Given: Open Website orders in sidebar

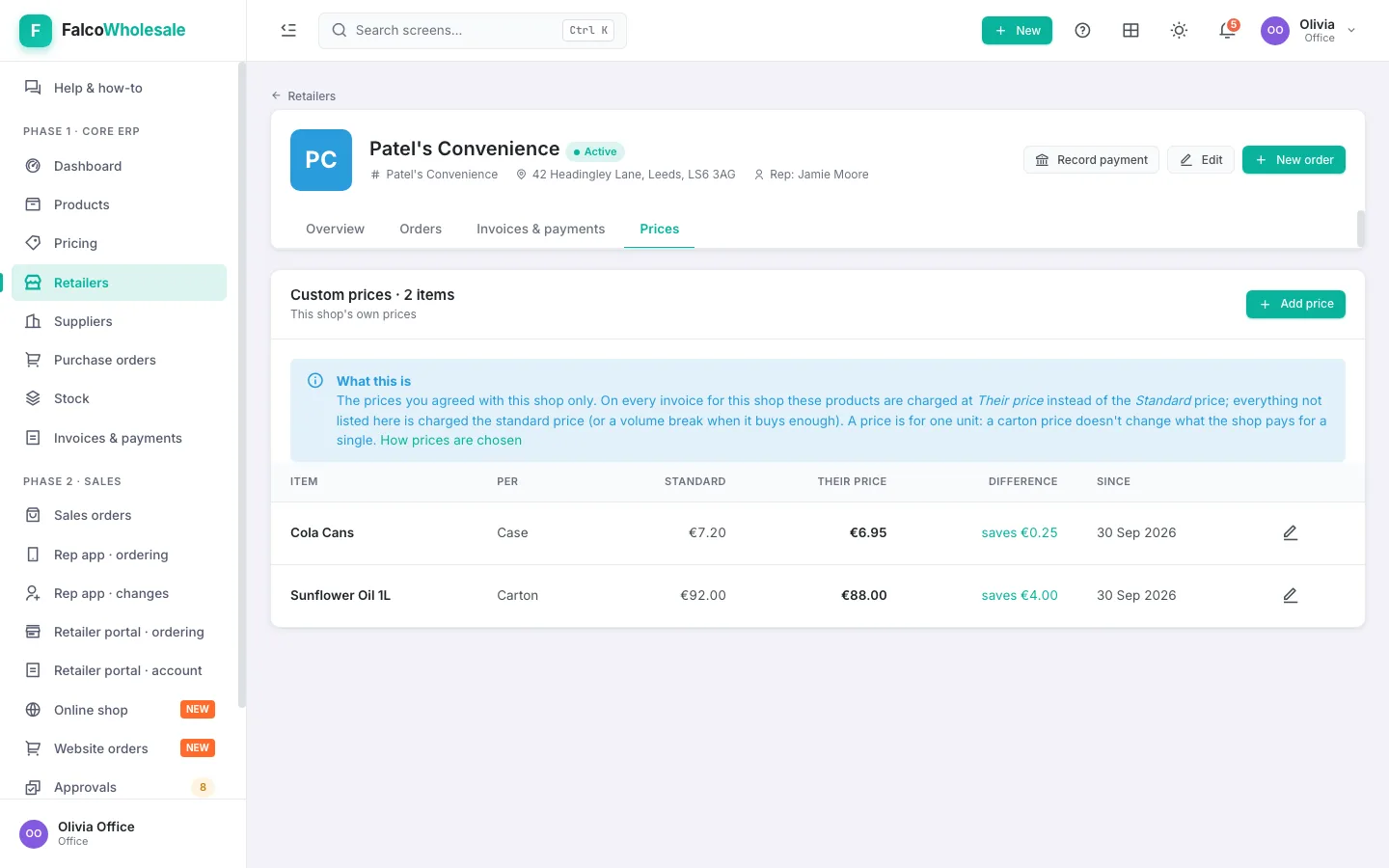Looking at the screenshot, I should click(120, 748).
